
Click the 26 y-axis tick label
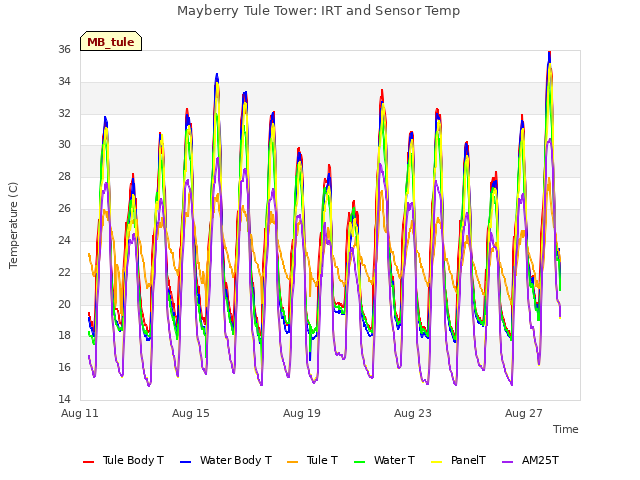click(64, 208)
